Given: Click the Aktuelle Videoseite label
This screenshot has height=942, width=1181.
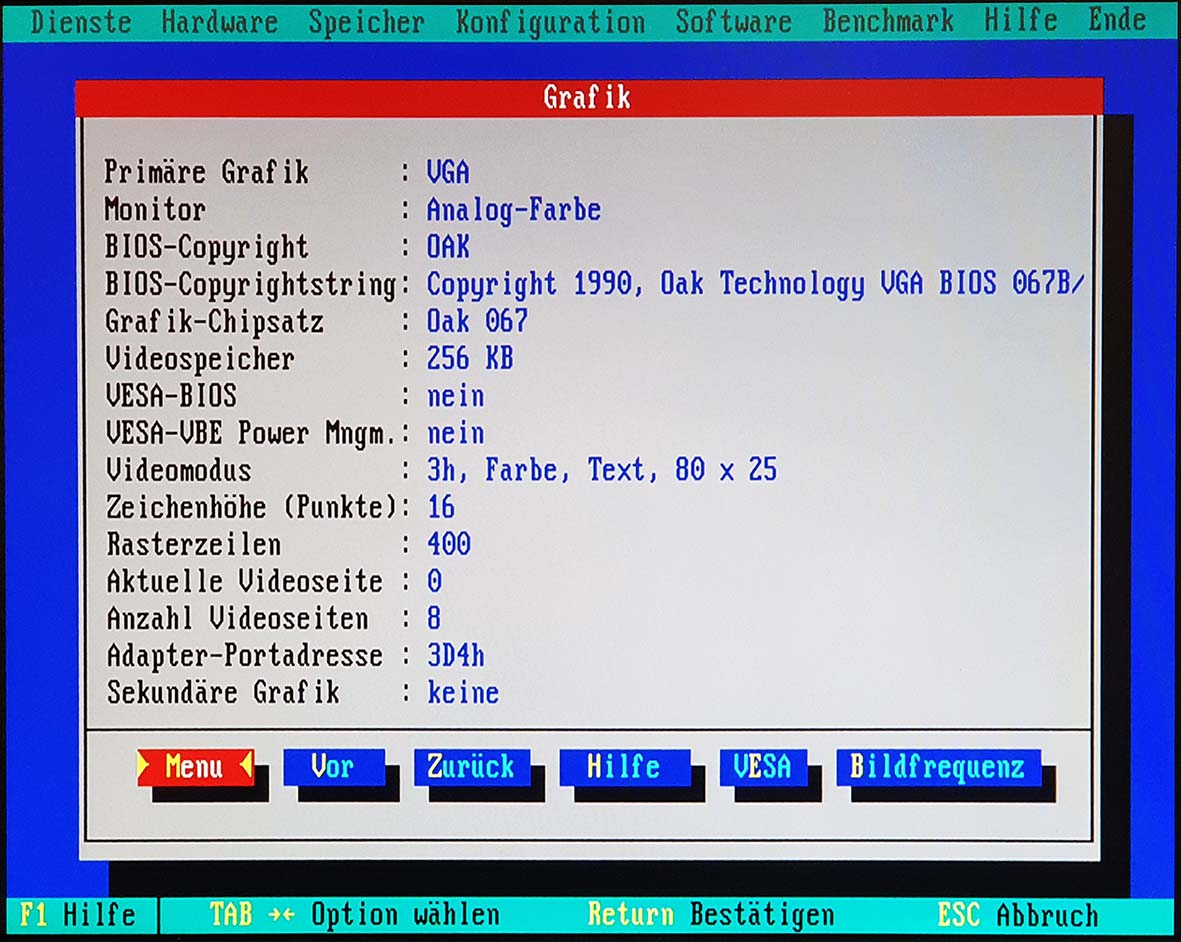Looking at the screenshot, I should (244, 581).
